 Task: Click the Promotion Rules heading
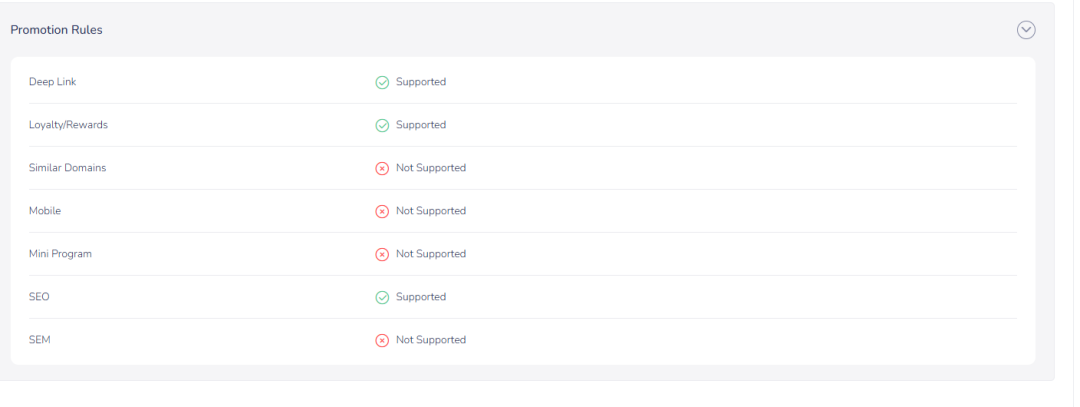56,30
